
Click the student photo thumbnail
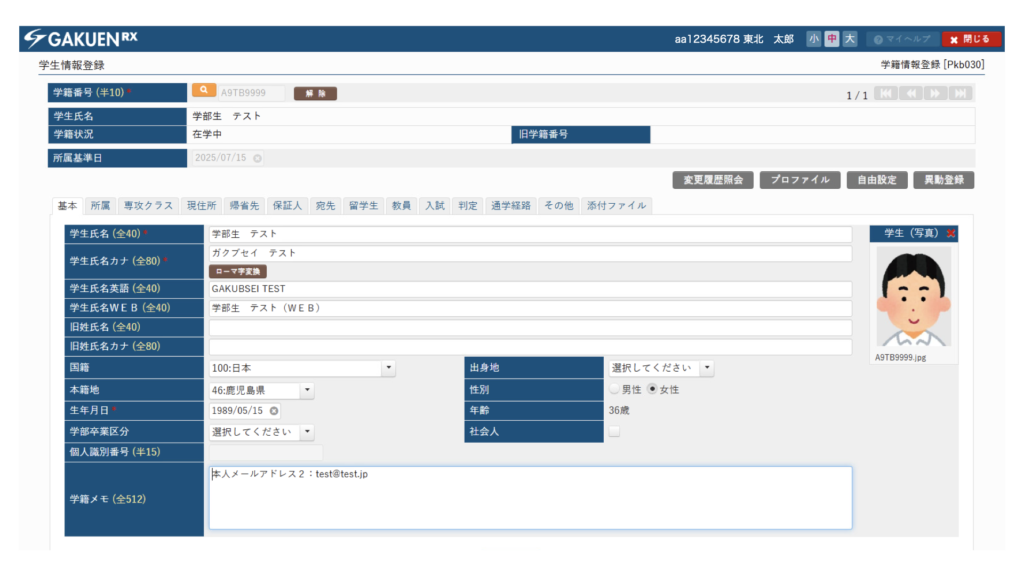tap(913, 297)
